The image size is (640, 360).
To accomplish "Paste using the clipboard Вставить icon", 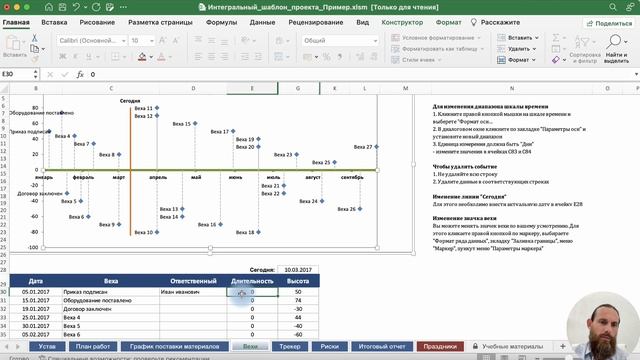I will [x=14, y=46].
